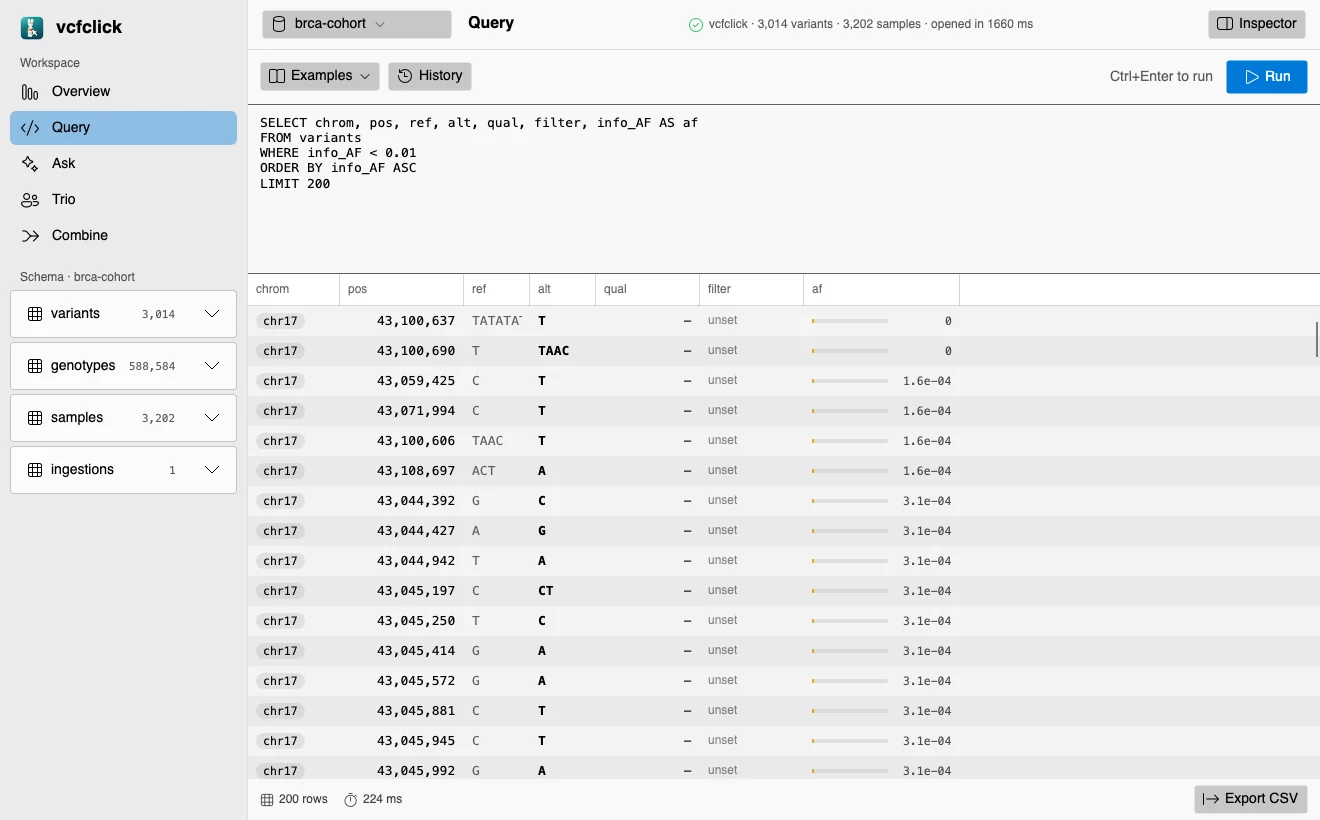
Task: Click the Run play triangle icon
Action: (x=1252, y=77)
